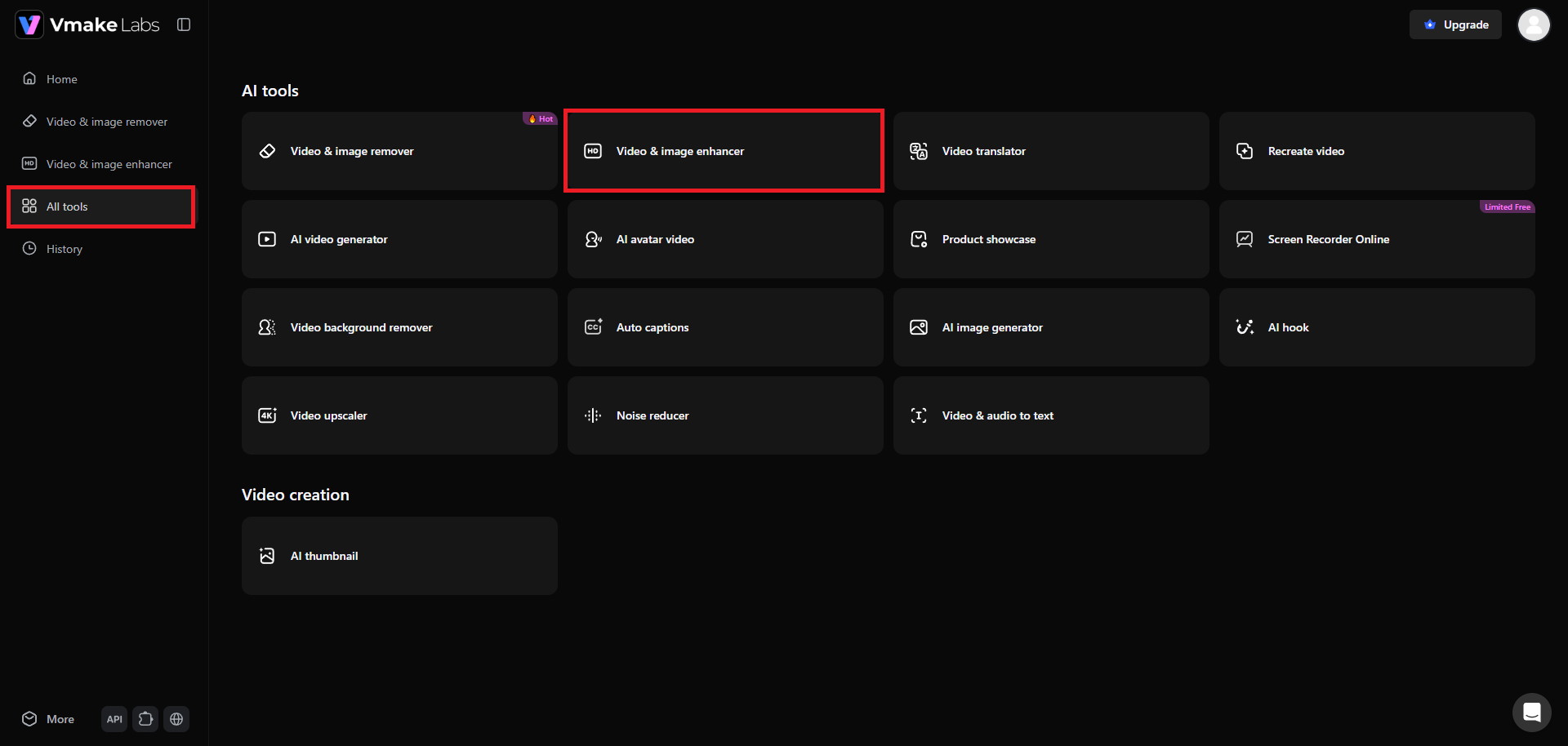
Task: Click the Screen Recorder Online icon
Action: click(1245, 239)
